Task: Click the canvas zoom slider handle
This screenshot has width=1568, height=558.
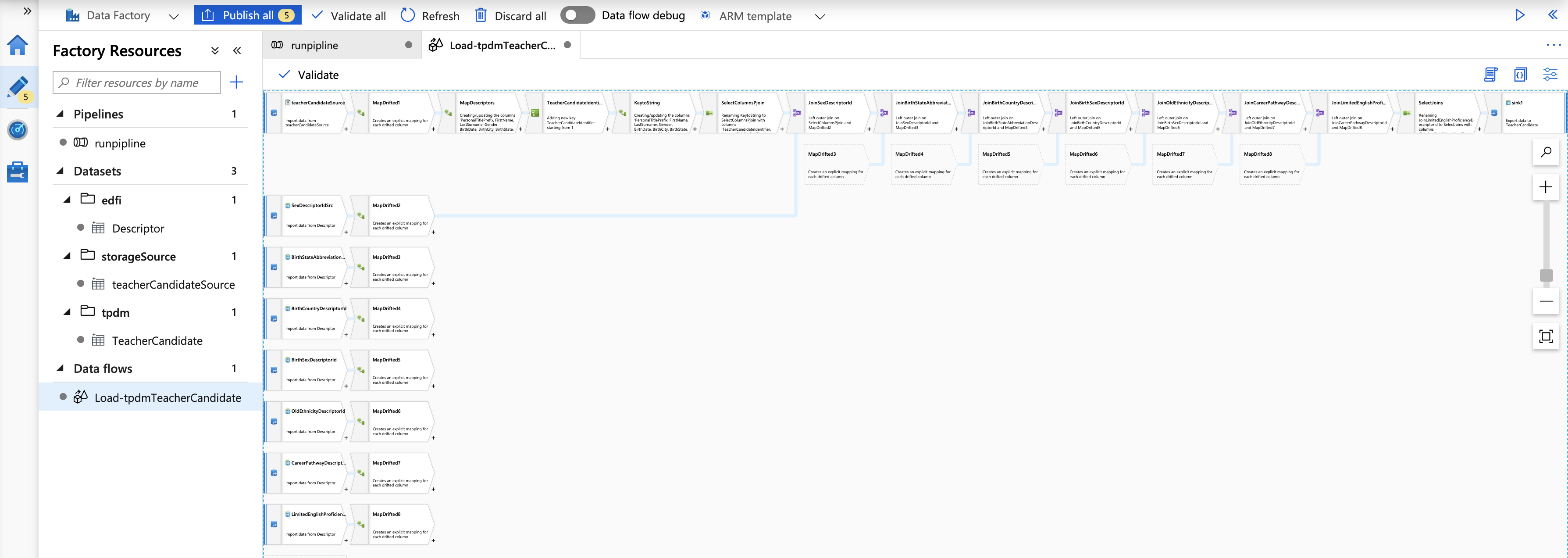Action: click(1546, 276)
